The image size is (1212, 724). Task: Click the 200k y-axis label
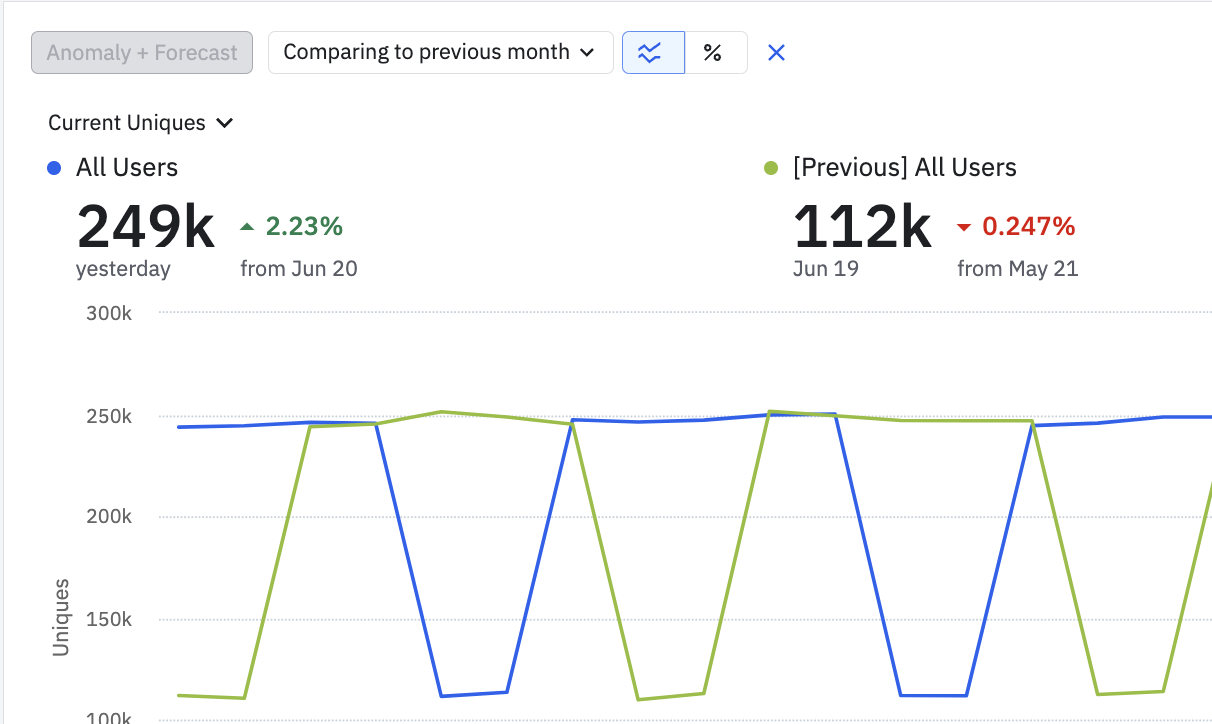[x=109, y=518]
